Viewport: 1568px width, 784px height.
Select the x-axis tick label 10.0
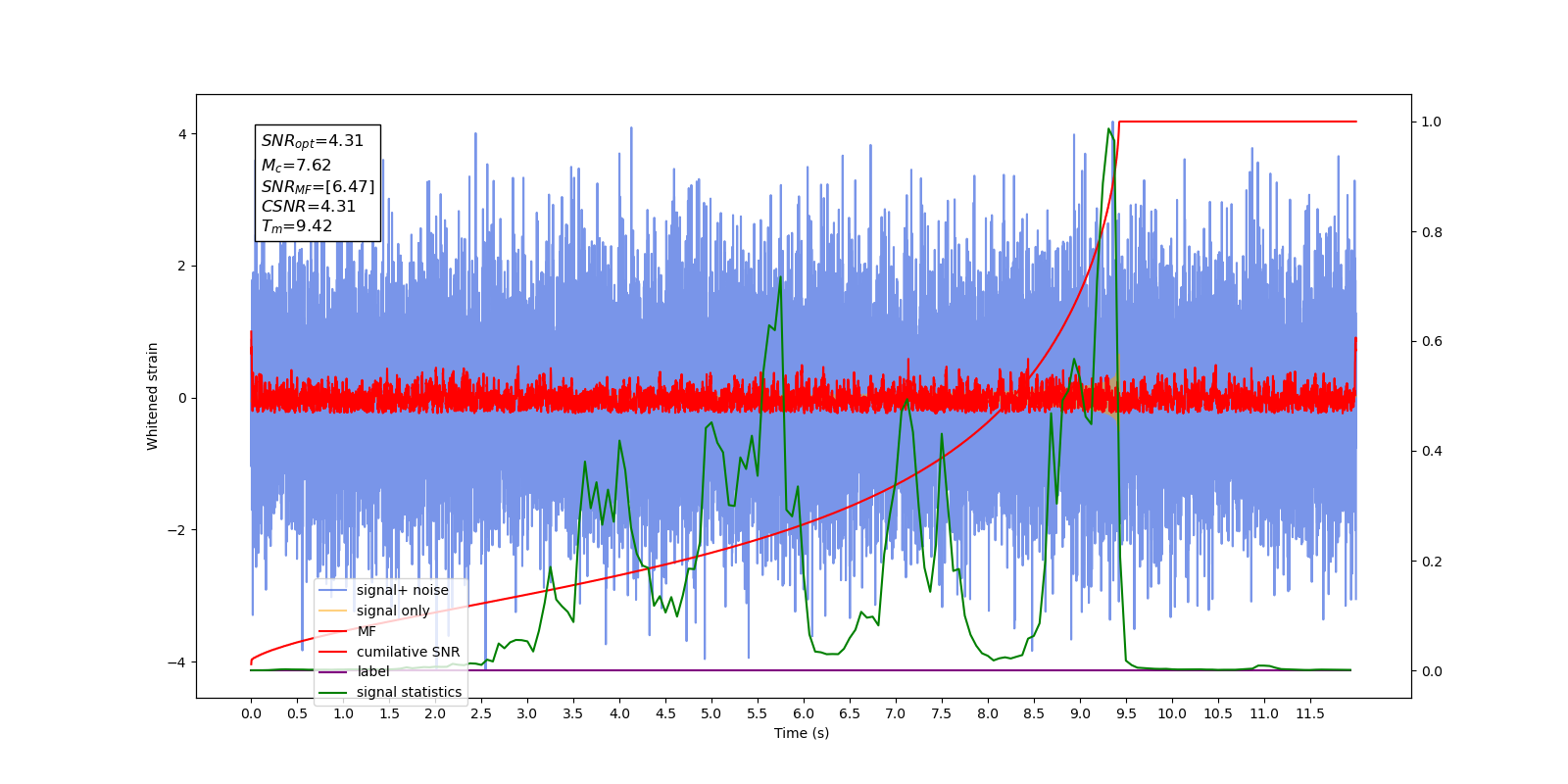coord(1172,713)
